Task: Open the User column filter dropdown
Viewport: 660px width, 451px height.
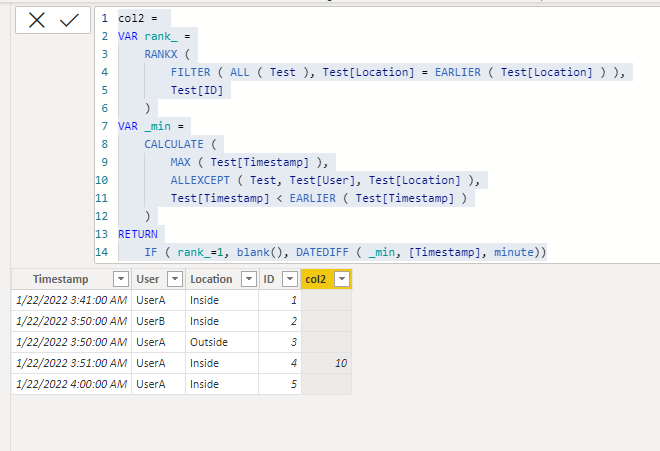Action: pyautogui.click(x=175, y=279)
